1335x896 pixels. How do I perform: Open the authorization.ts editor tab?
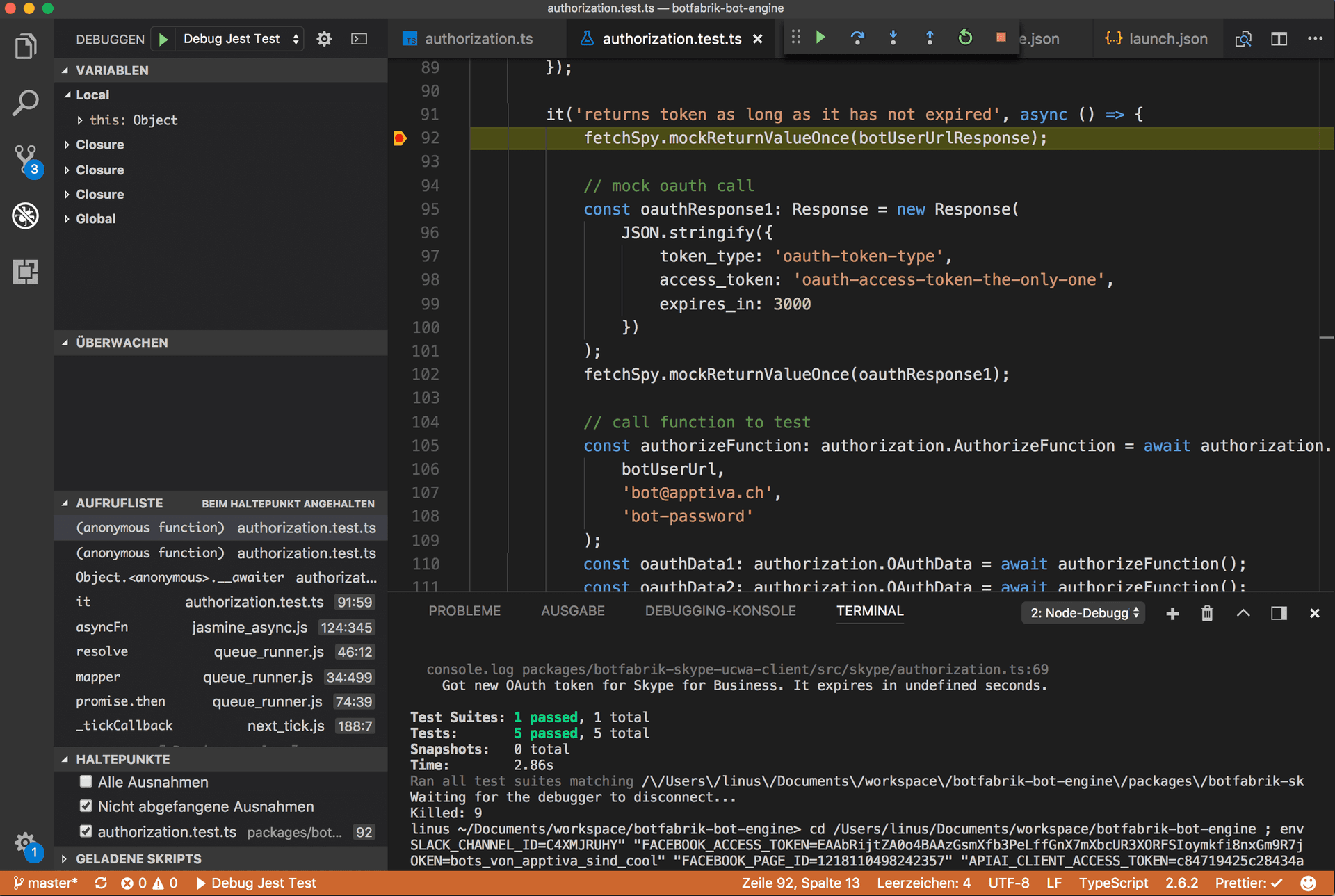click(478, 39)
